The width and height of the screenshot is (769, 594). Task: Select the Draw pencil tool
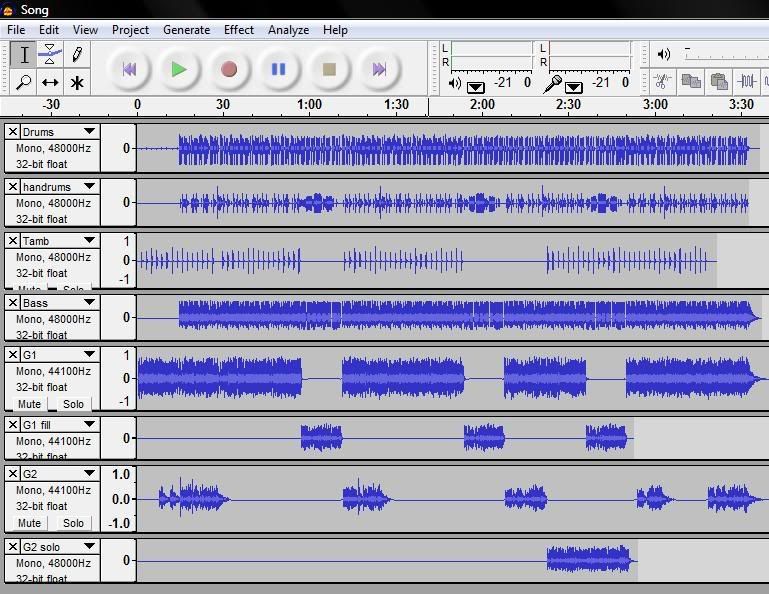point(77,54)
